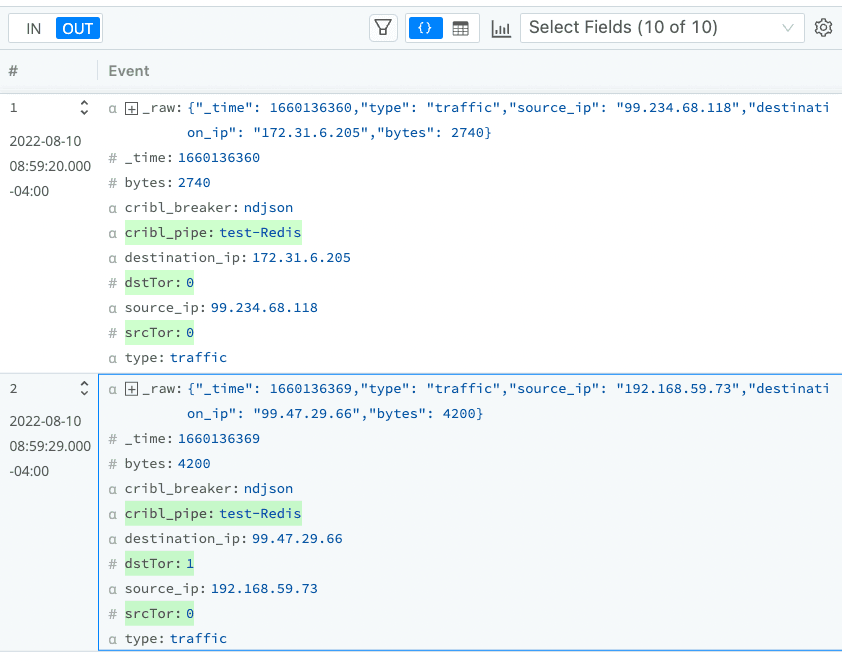The width and height of the screenshot is (842, 665).
Task: Open the Select Fields dropdown
Action: pos(662,28)
